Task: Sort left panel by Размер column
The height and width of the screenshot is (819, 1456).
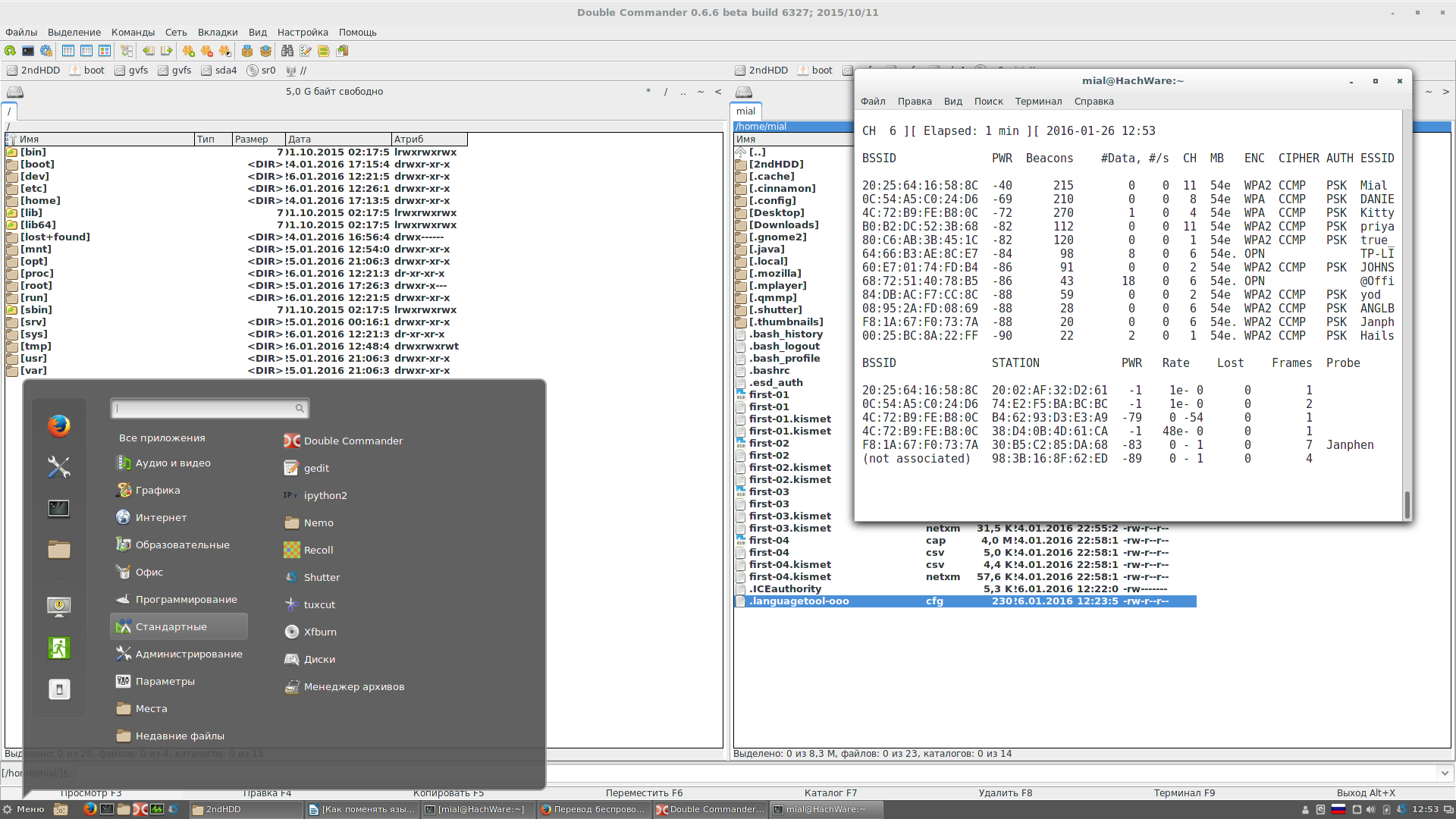Action: [258, 140]
